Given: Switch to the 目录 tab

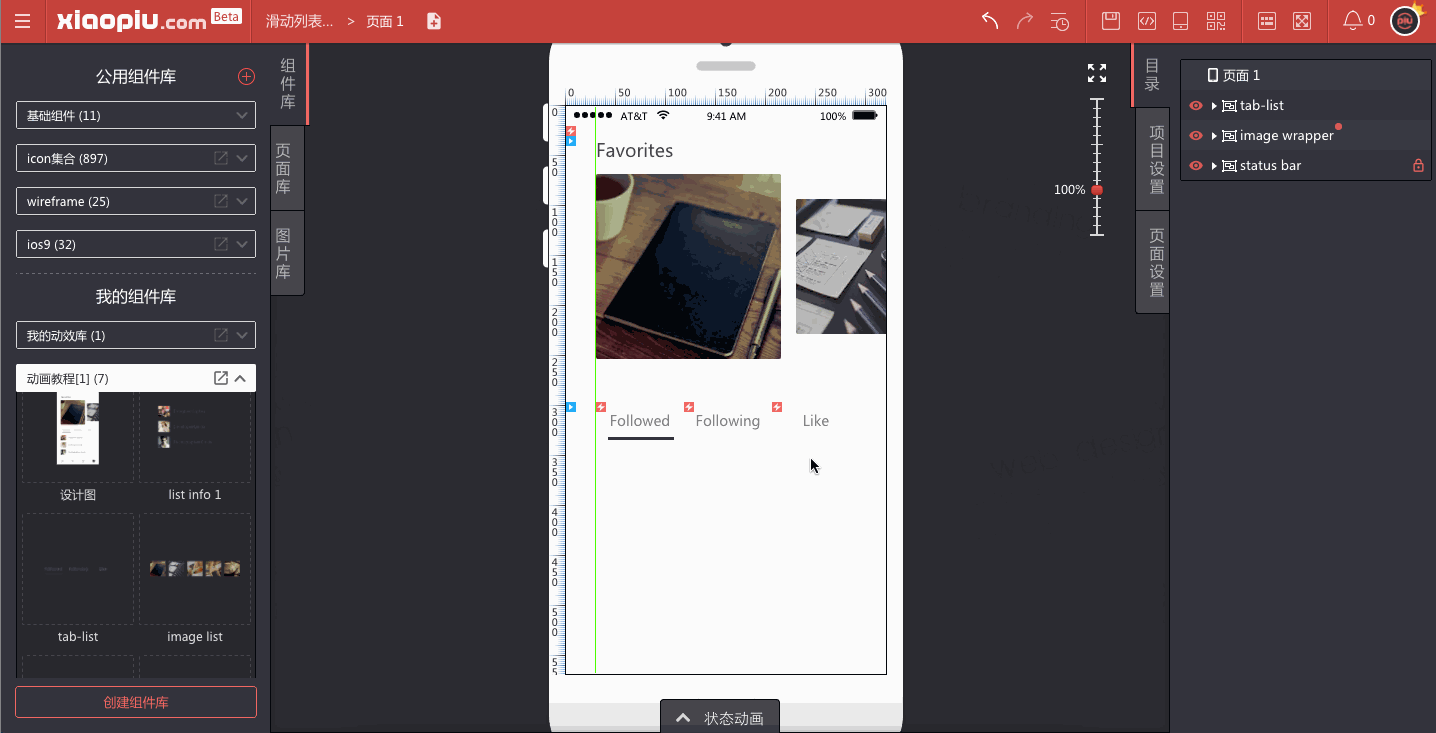Looking at the screenshot, I should coord(1152,75).
